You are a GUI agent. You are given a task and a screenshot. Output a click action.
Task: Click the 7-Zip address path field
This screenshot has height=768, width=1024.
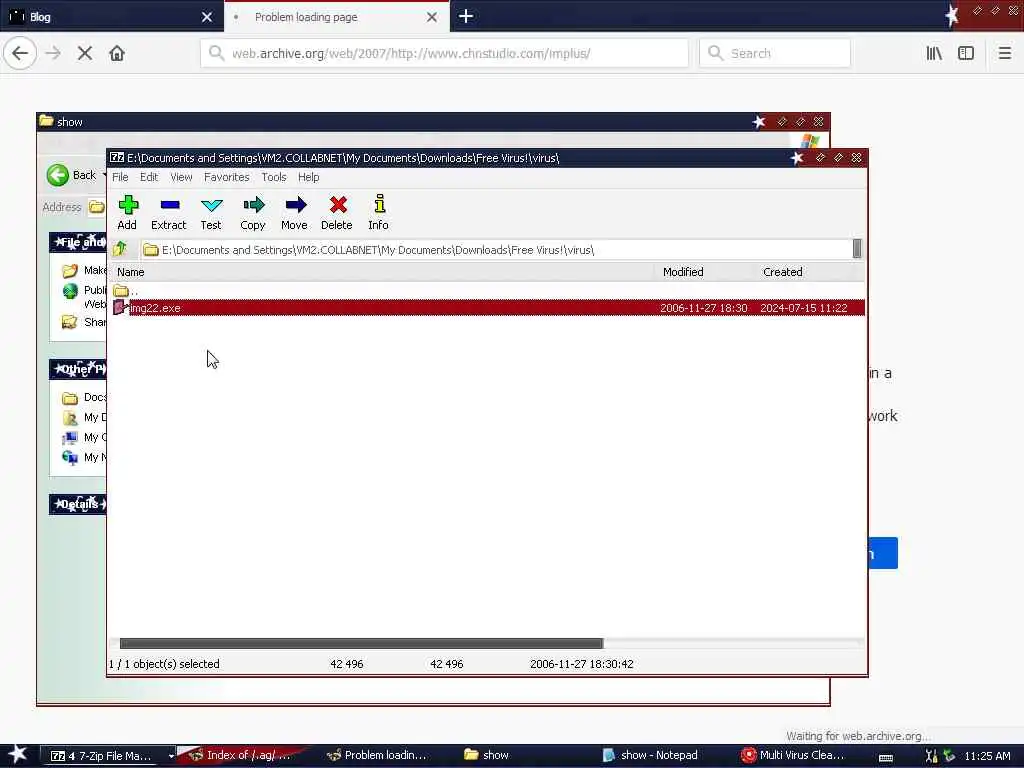496,249
